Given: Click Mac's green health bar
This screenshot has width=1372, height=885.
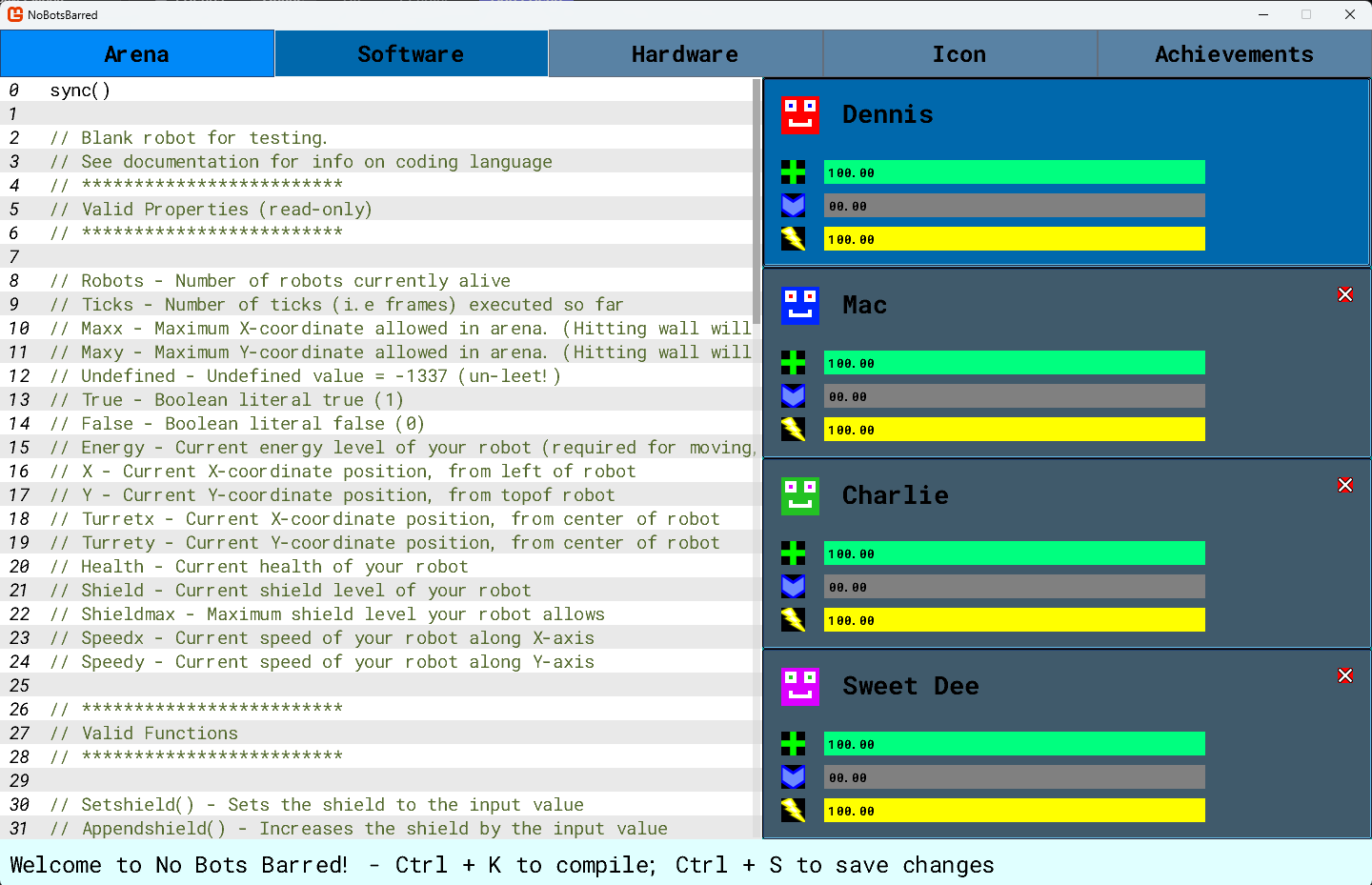Looking at the screenshot, I should coord(1015,363).
